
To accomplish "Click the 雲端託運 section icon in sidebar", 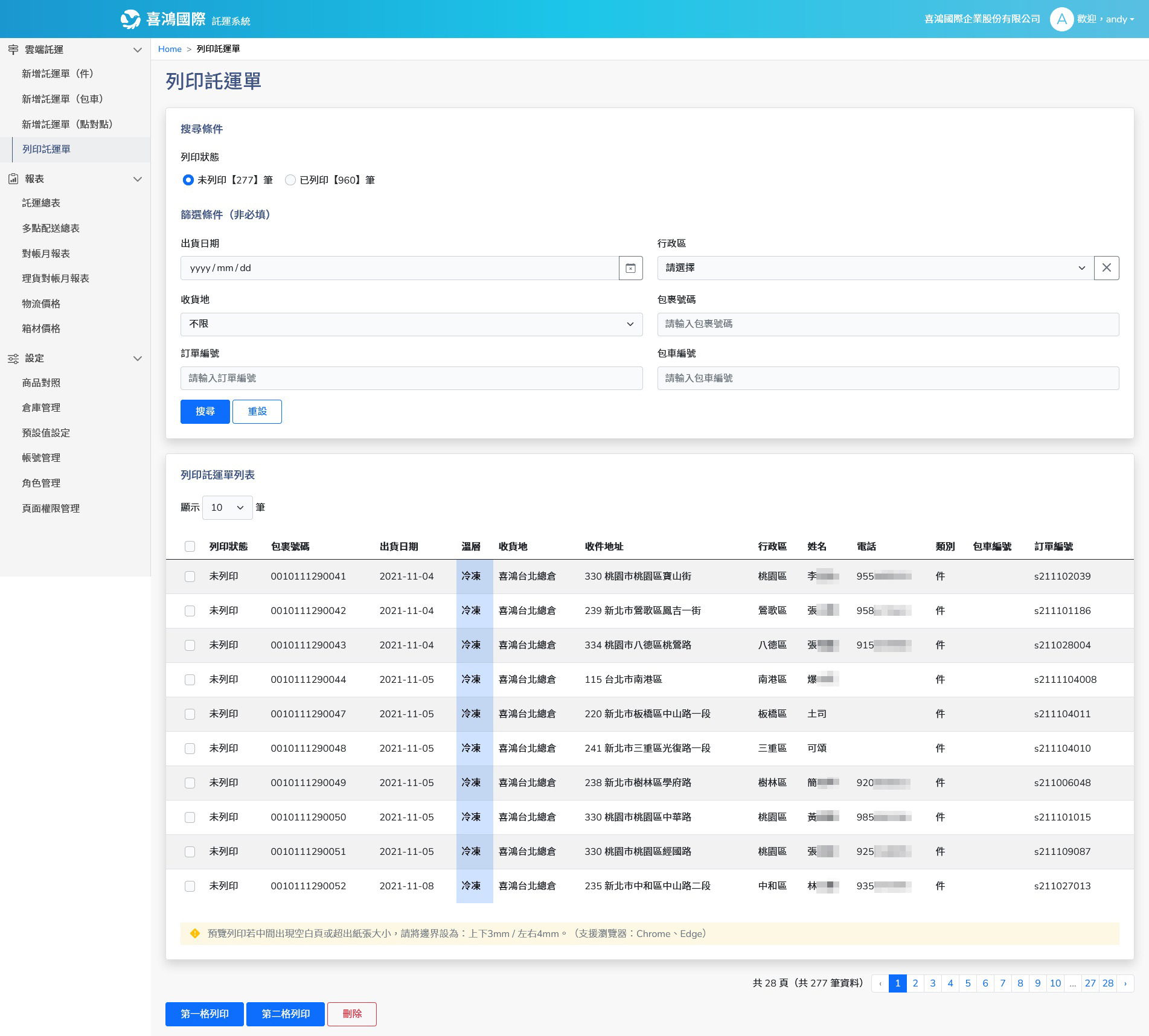I will click(x=13, y=50).
